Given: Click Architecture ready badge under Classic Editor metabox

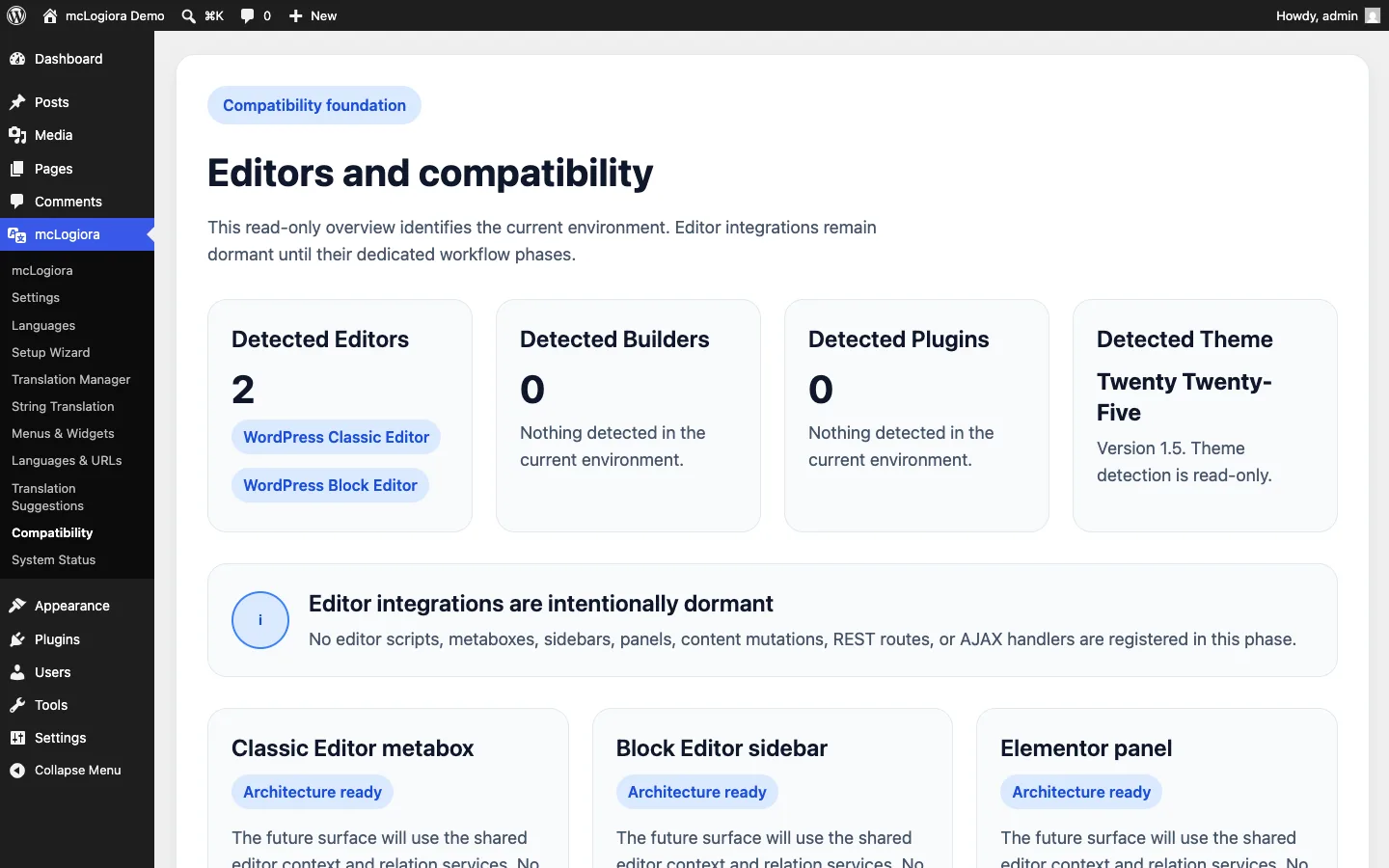Looking at the screenshot, I should click(313, 792).
